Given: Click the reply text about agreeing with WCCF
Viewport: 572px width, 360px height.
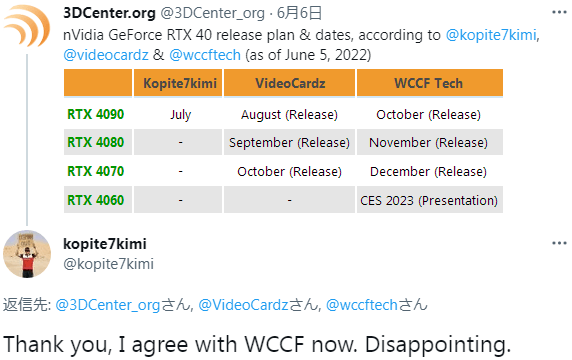Looking at the screenshot, I should coord(257,344).
